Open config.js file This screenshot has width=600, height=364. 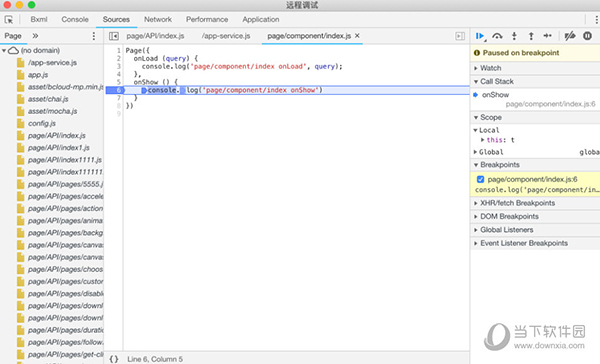(x=42, y=124)
